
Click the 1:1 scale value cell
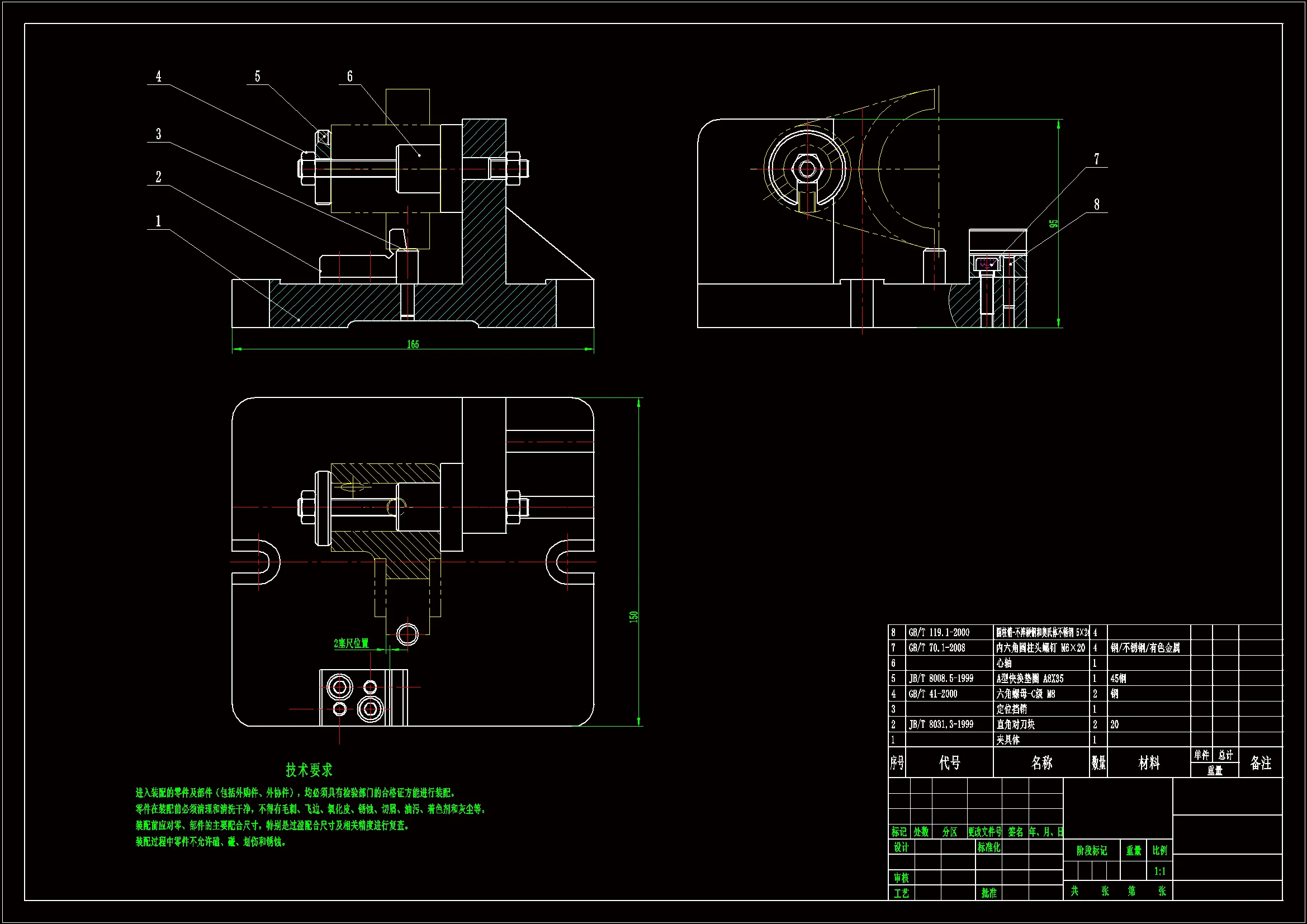[1159, 871]
